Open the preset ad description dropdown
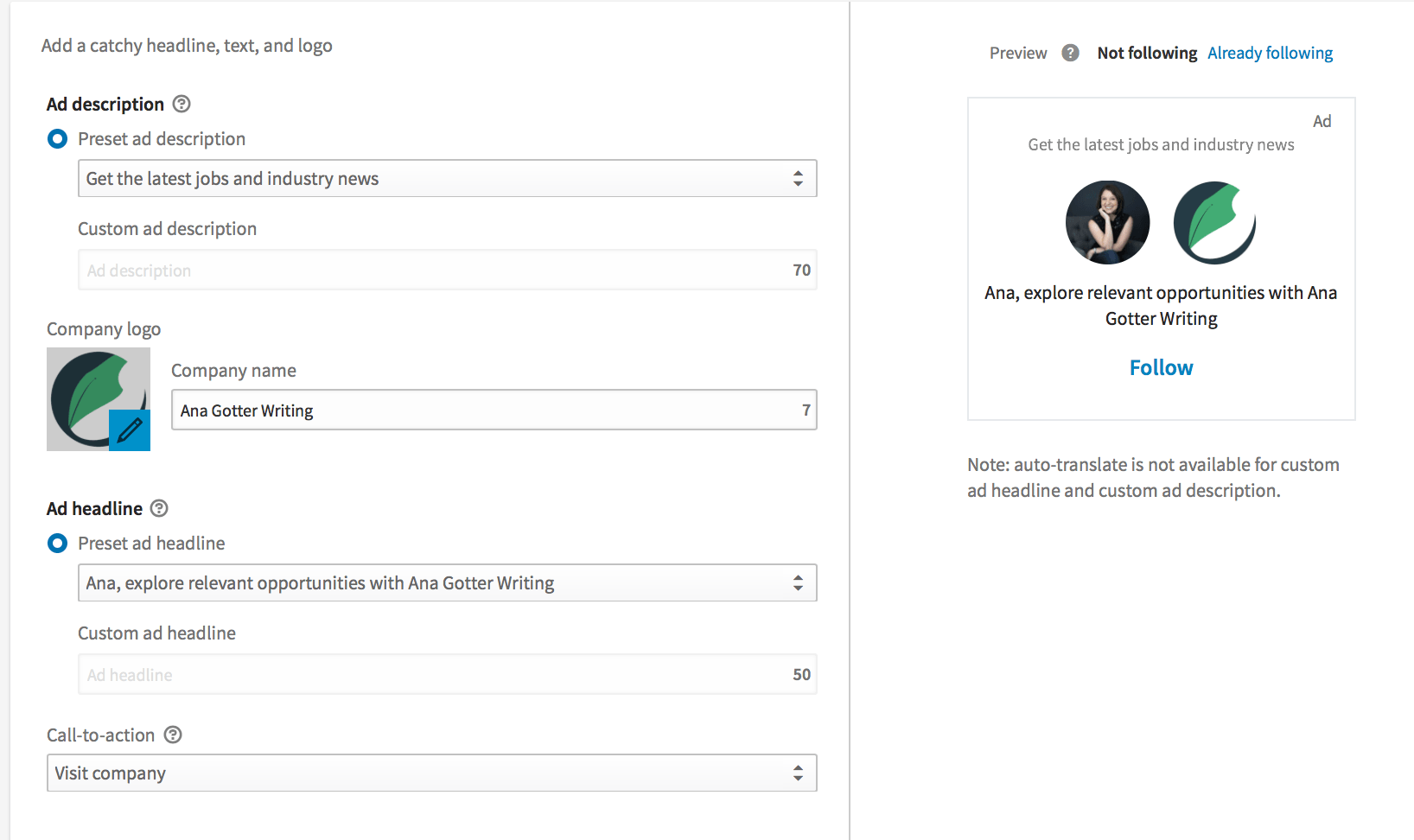The height and width of the screenshot is (840, 1414). tap(447, 179)
